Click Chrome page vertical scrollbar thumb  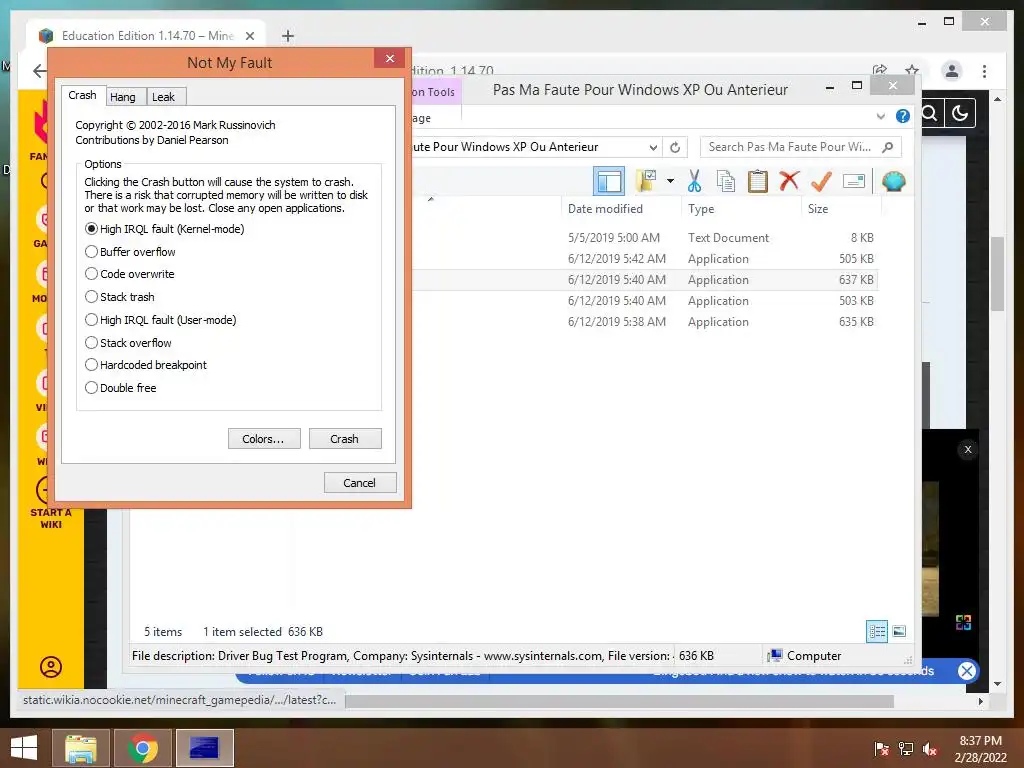point(997,273)
